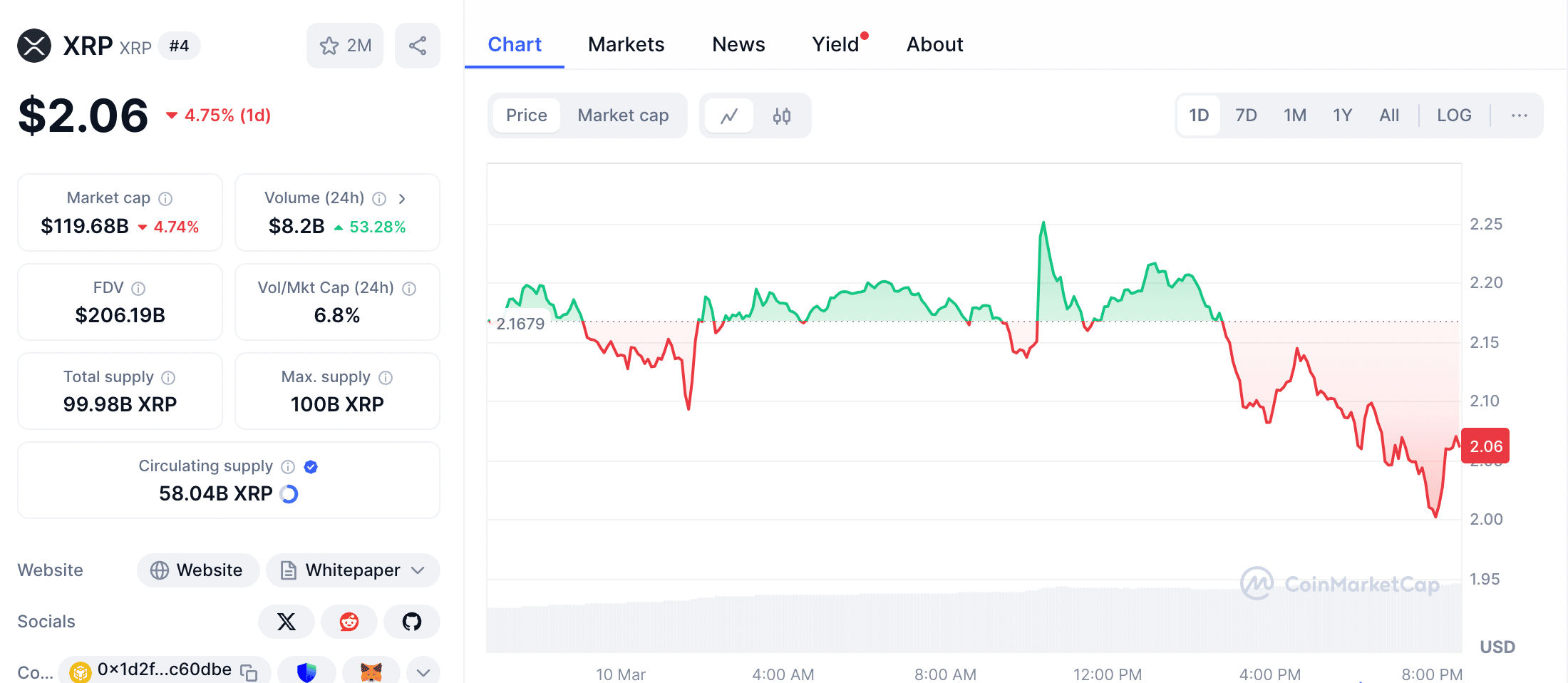Toggle LOG scale on chart
Screen dimensions: 1568x683
(1454, 115)
